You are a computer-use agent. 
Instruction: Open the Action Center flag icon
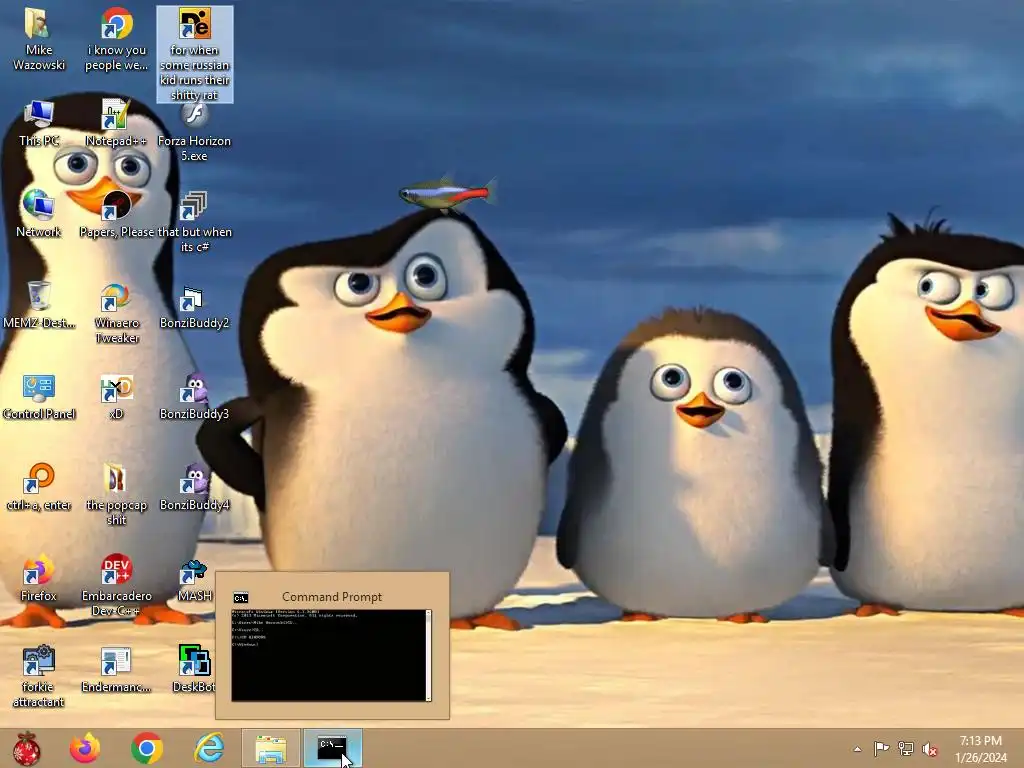click(881, 748)
